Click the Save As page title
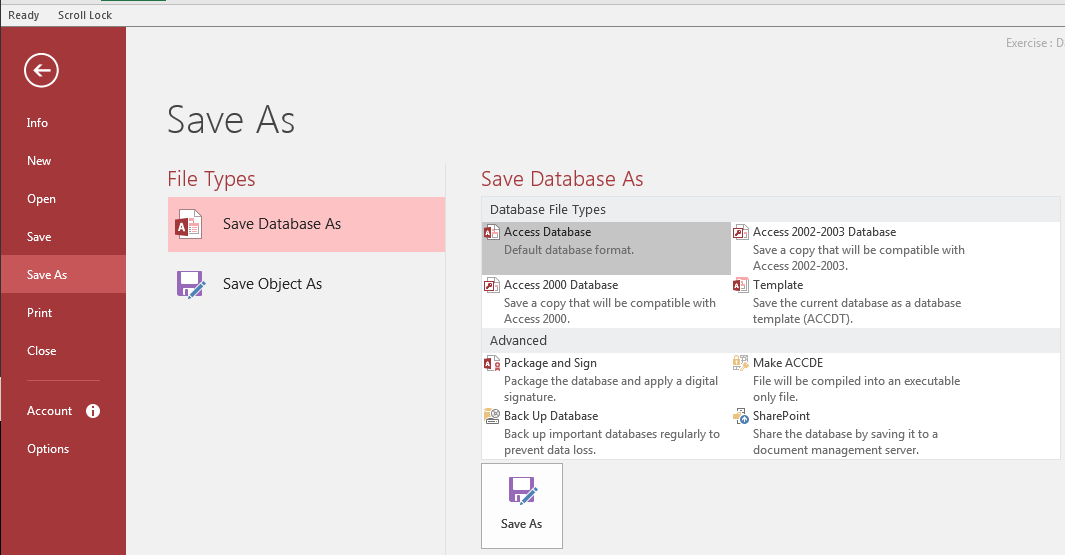Image resolution: width=1065 pixels, height=555 pixels. click(231, 120)
